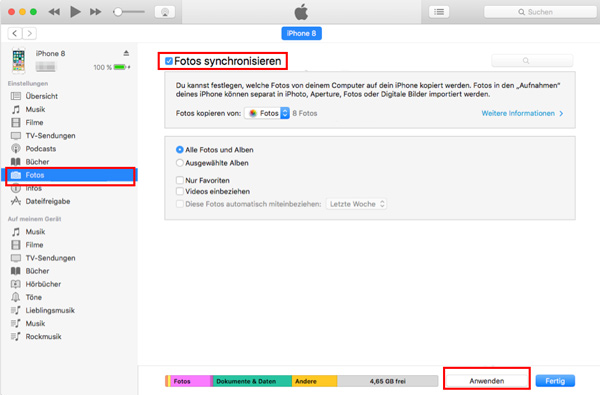The height and width of the screenshot is (395, 600).
Task: Click the iPhone 8 device thumbnail
Action: [19, 60]
